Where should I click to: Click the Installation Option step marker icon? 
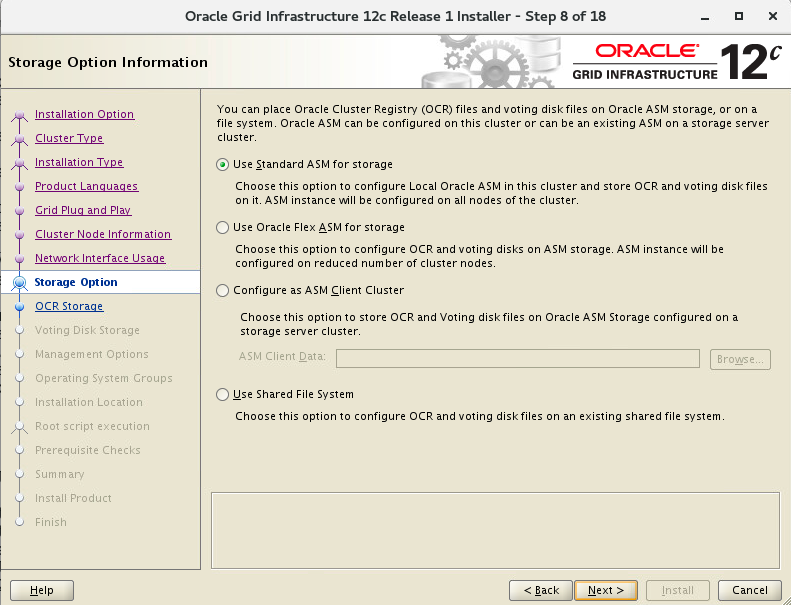[x=19, y=116]
